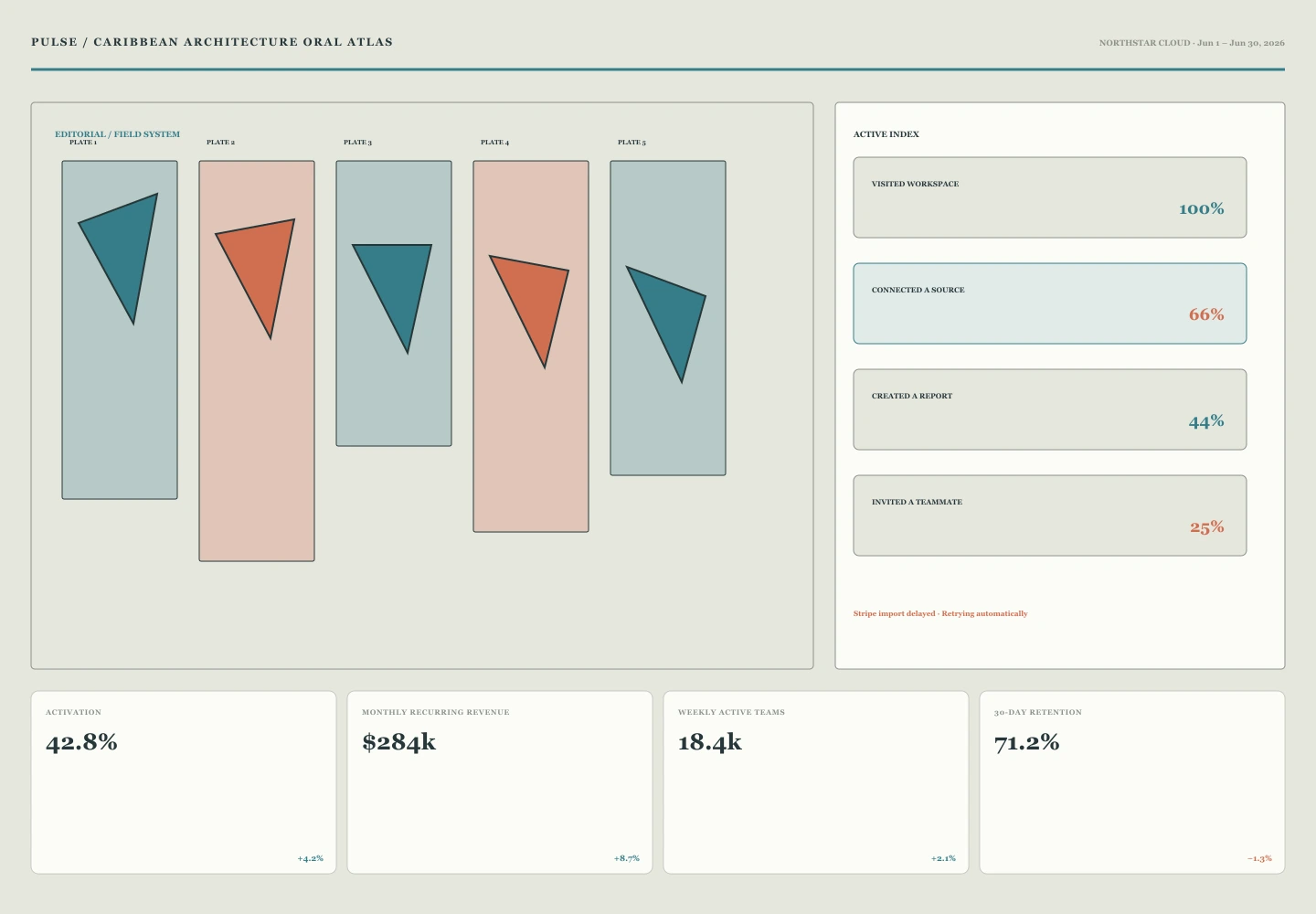1316x914 pixels.
Task: Select the "PLATE 5" label
Action: [x=632, y=143]
